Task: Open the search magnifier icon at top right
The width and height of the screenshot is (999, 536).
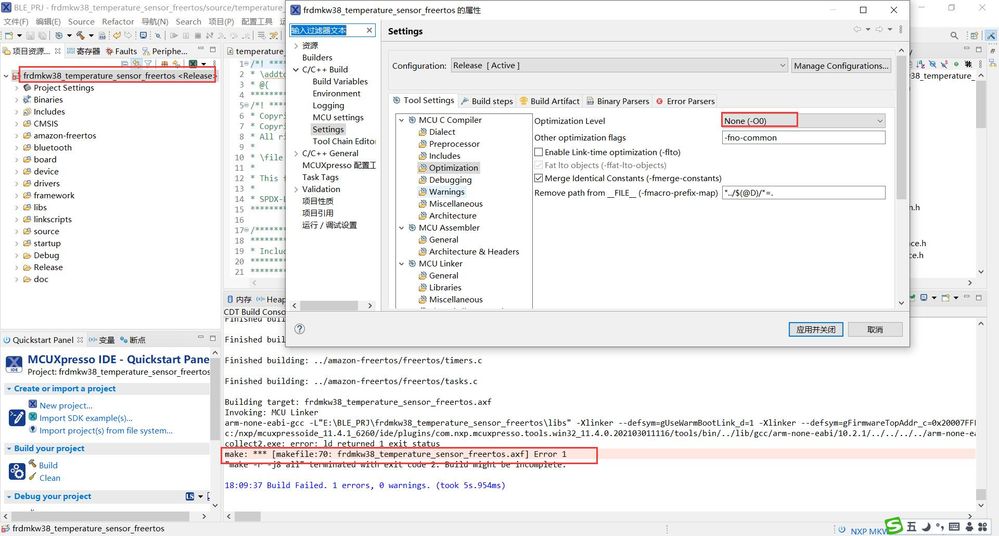Action: coord(954,36)
